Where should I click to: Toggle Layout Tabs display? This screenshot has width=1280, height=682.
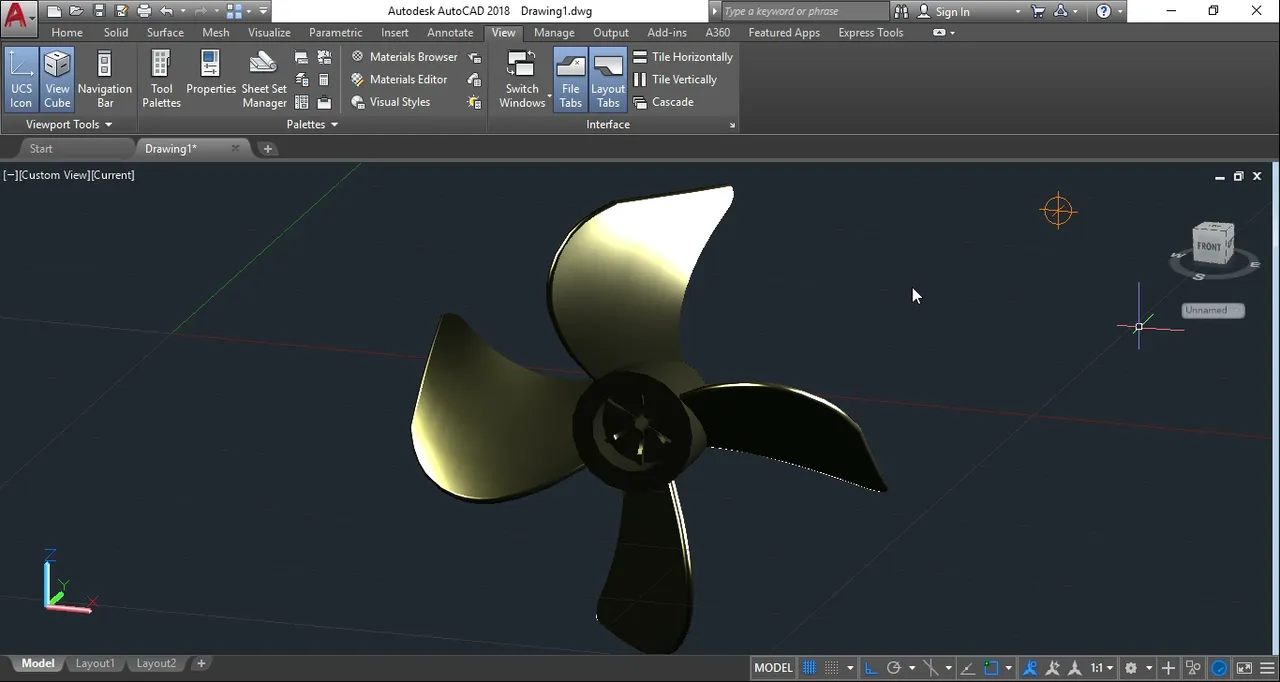click(x=608, y=80)
